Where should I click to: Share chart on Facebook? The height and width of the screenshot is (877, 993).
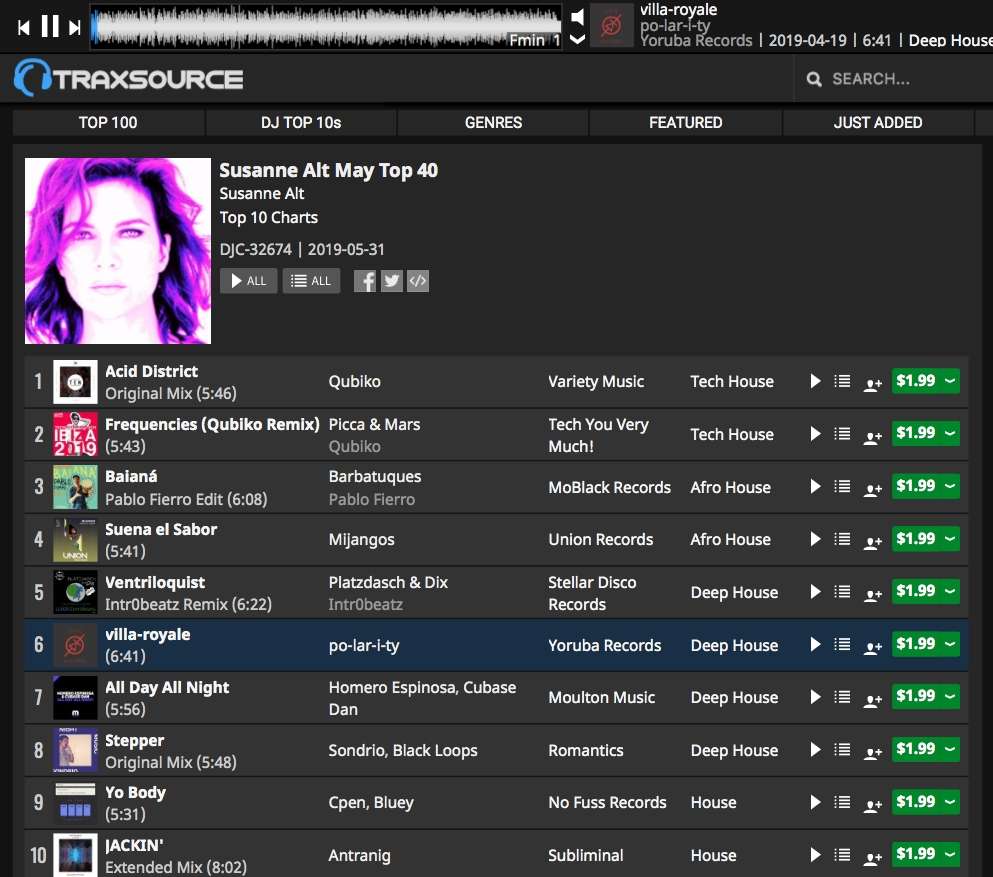click(x=365, y=281)
